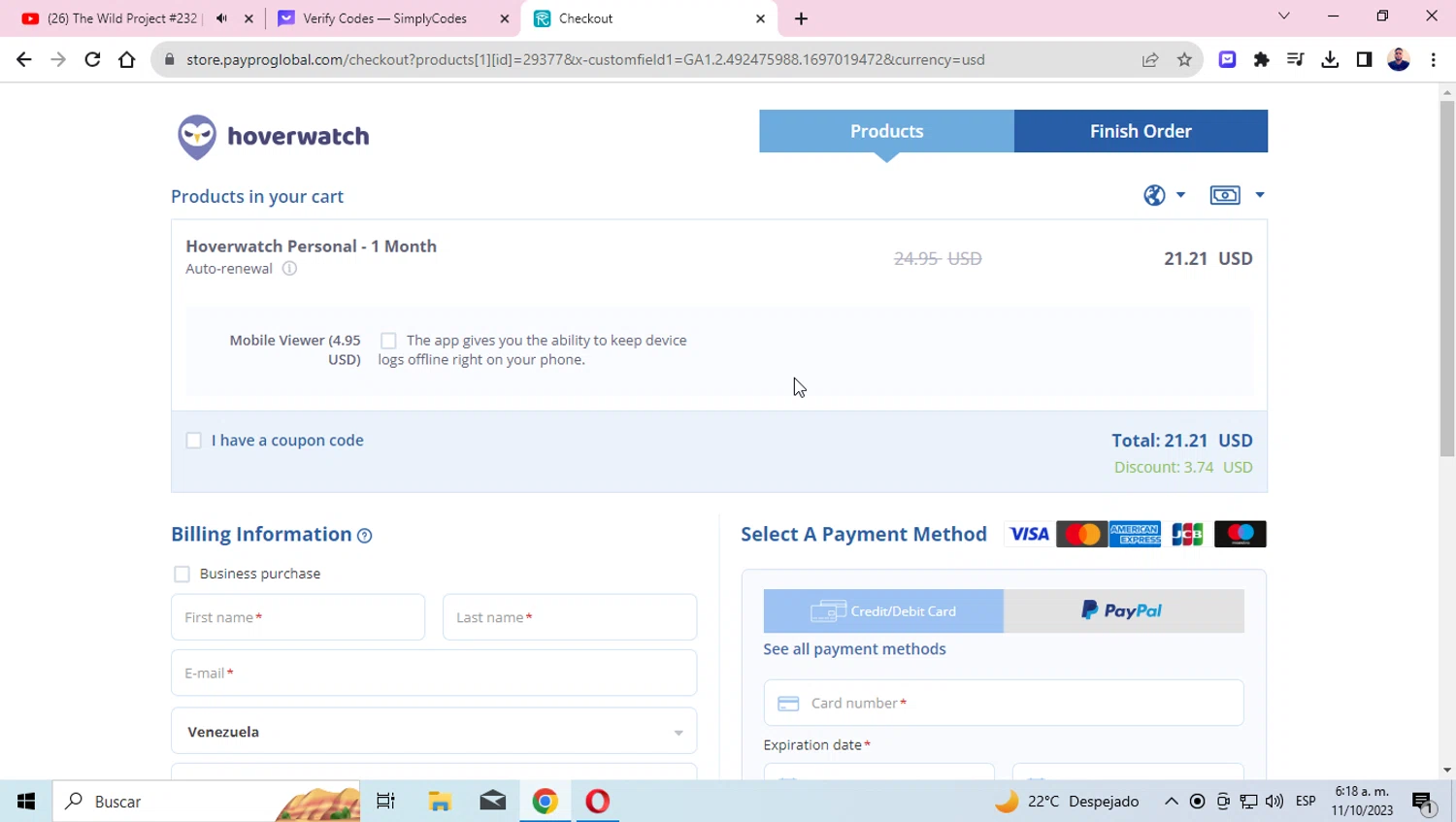Focus the Last name field
The width and height of the screenshot is (1456, 822).
(x=570, y=617)
